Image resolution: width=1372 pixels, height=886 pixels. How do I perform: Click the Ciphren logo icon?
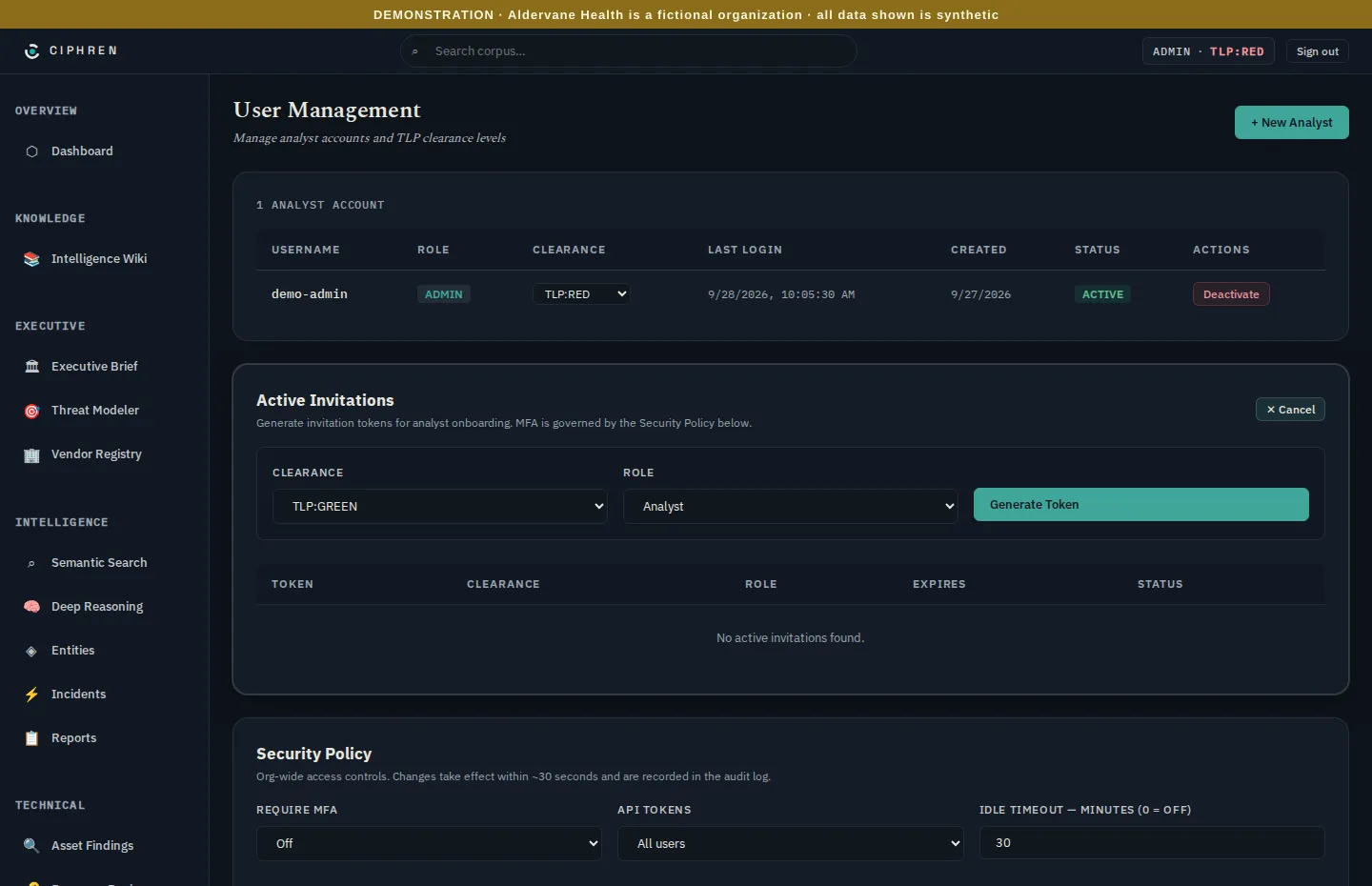pyautogui.click(x=31, y=50)
